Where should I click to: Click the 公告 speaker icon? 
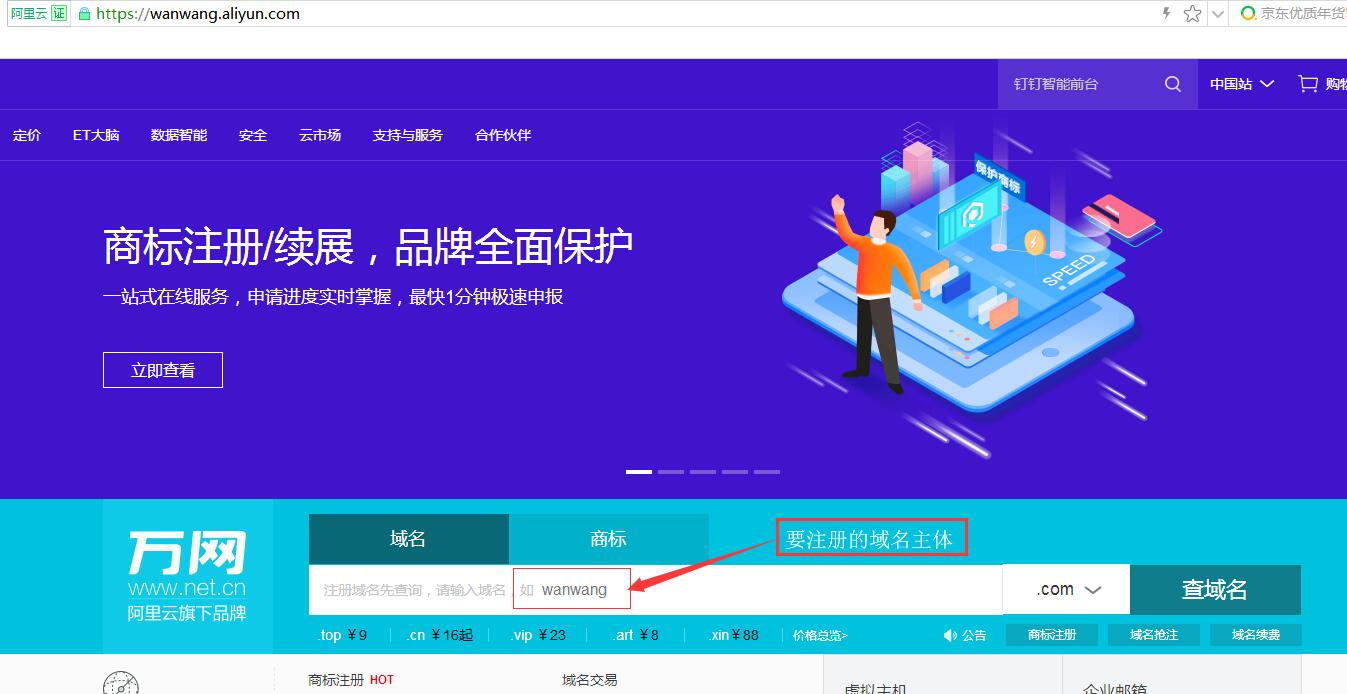[x=950, y=635]
